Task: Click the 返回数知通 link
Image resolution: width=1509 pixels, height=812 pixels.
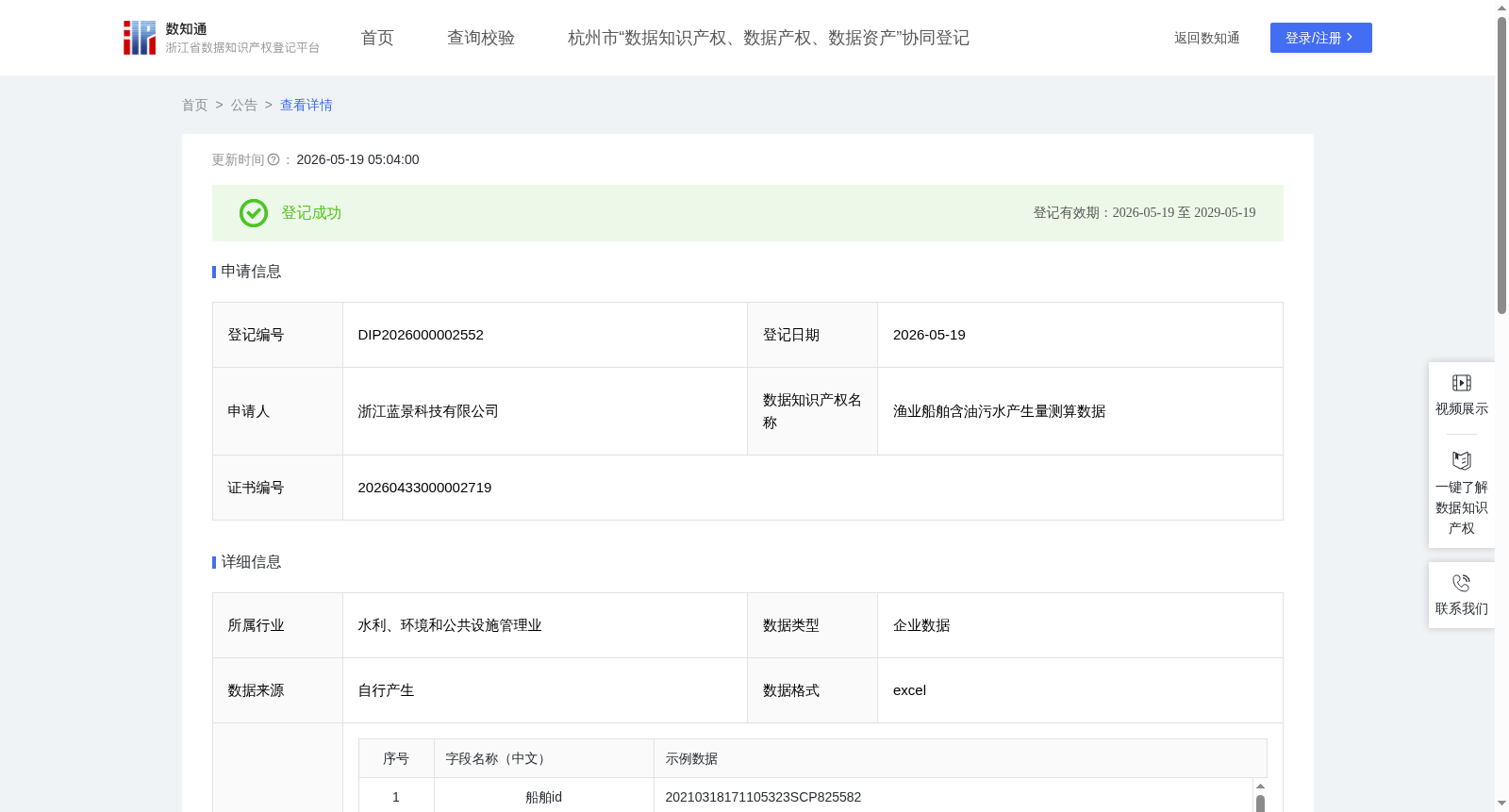Action: pyautogui.click(x=1207, y=39)
